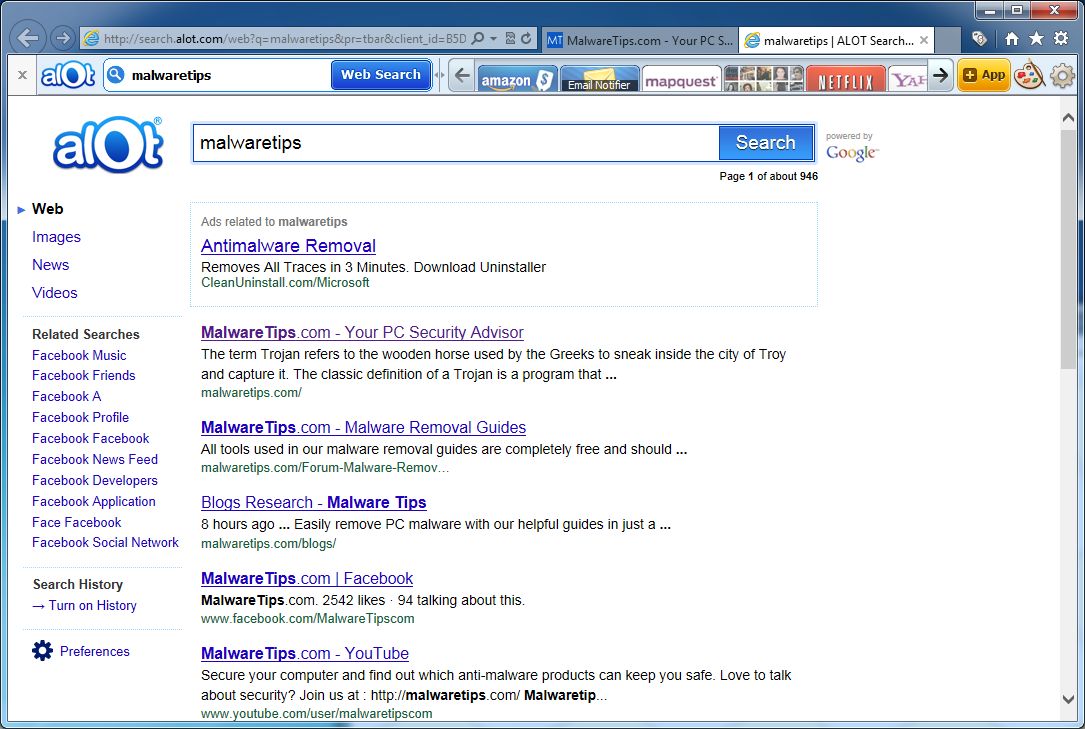Close the ALOT Search tab
Viewport: 1085px width, 729px height.
924,40
